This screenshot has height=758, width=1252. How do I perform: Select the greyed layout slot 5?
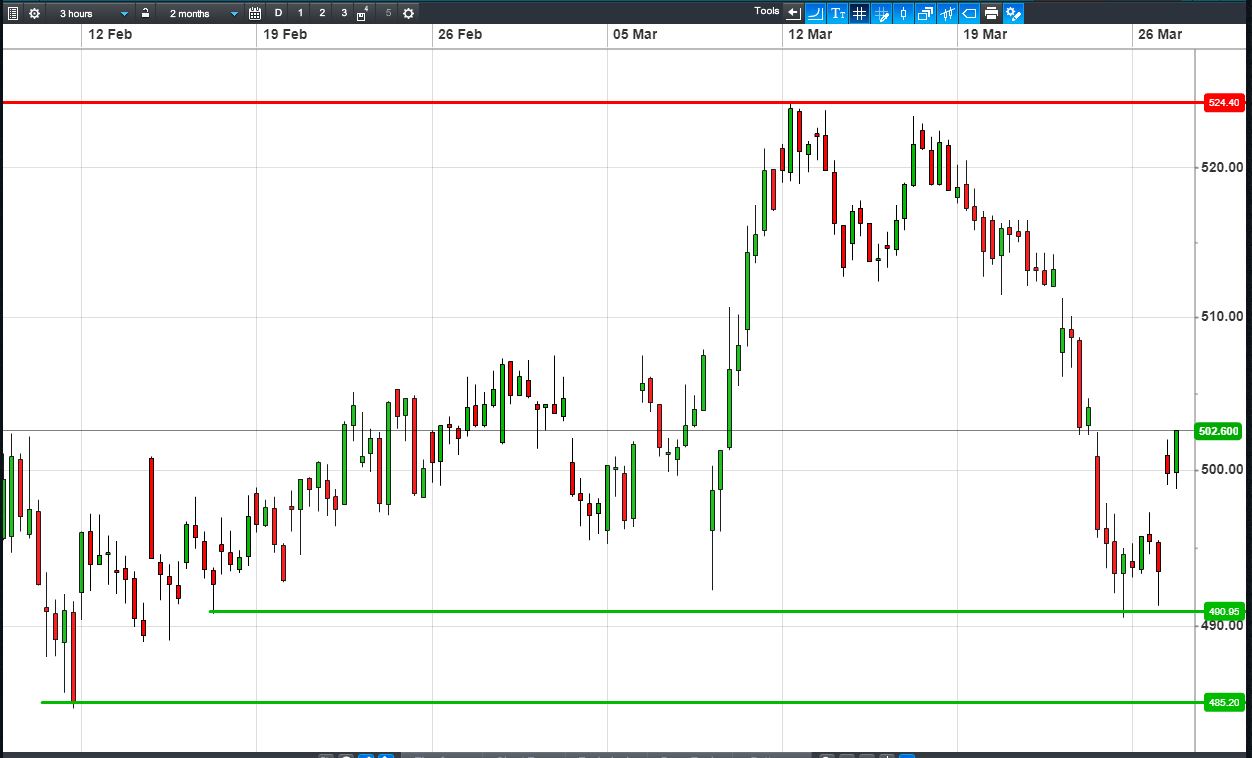[388, 13]
